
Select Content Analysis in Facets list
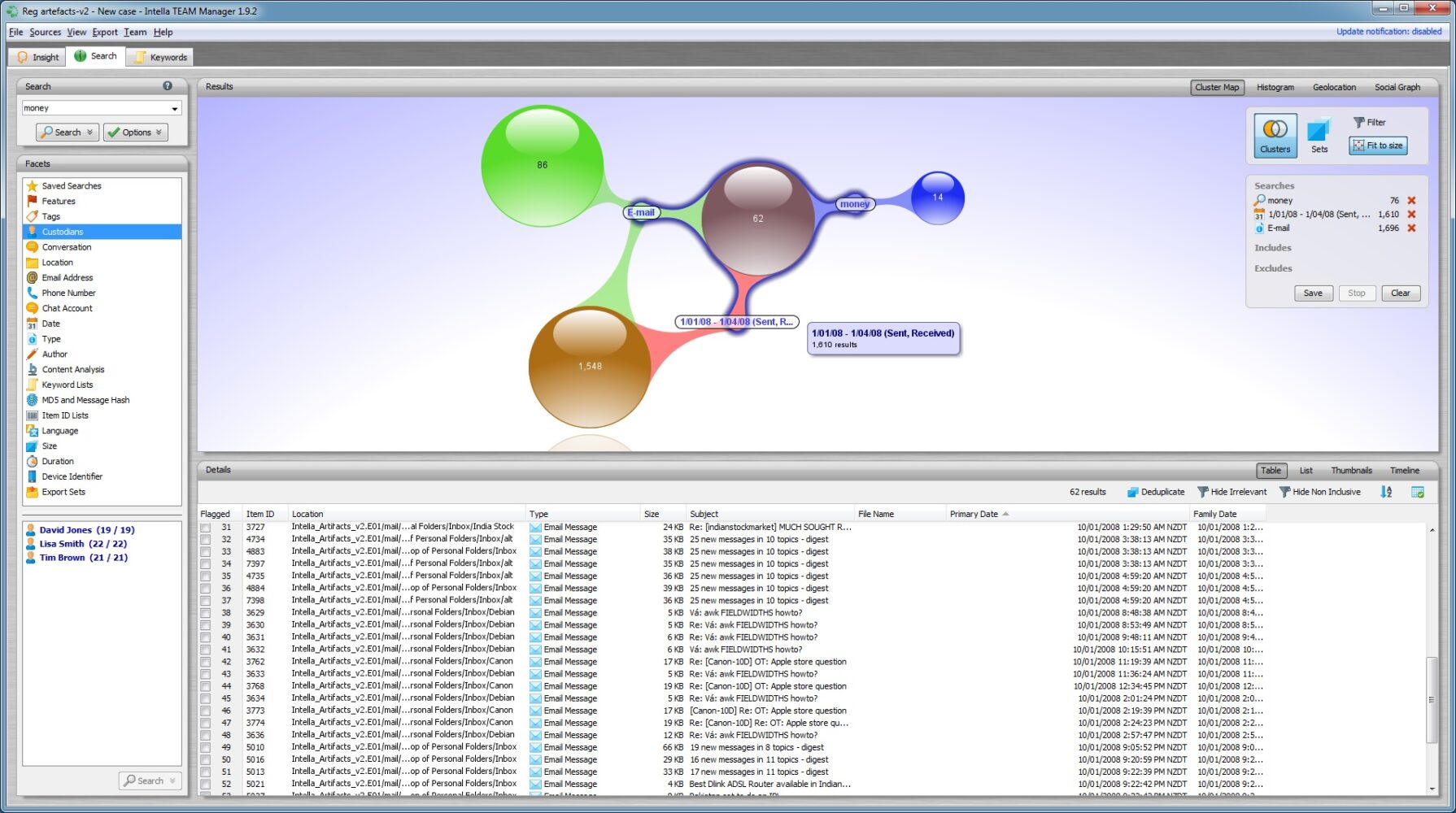pyautogui.click(x=73, y=370)
